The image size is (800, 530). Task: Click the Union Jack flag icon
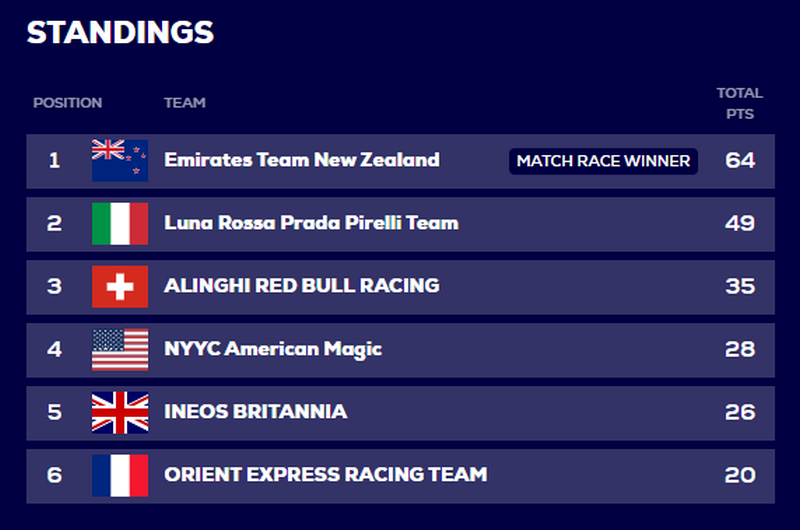point(120,413)
